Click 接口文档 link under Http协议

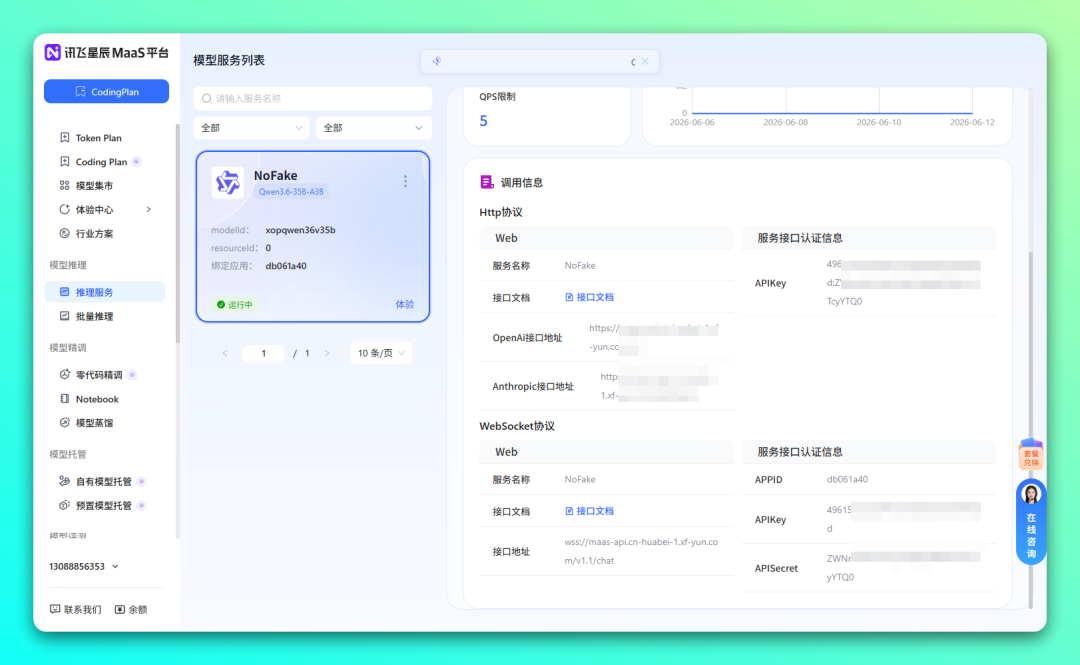[590, 298]
